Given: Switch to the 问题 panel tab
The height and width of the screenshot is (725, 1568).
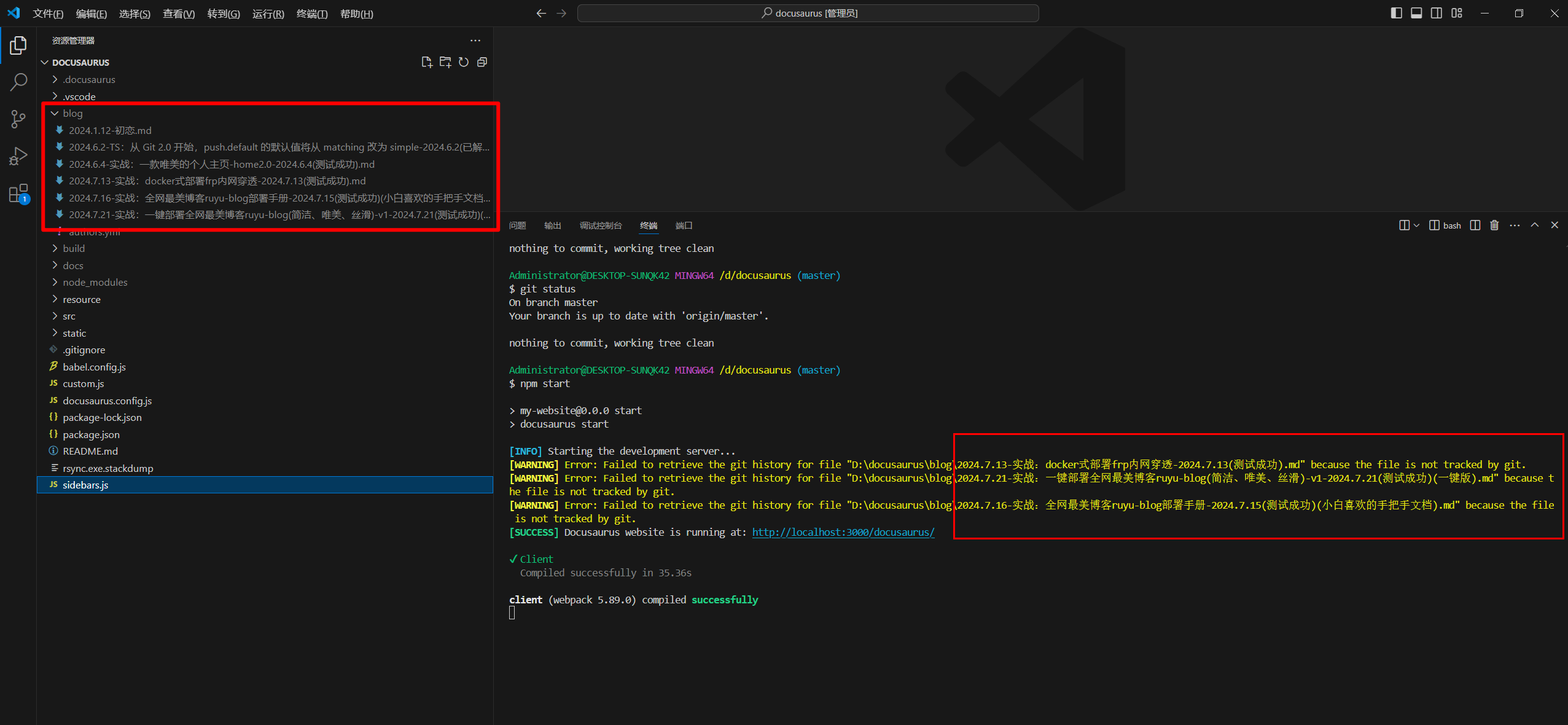Looking at the screenshot, I should point(518,225).
